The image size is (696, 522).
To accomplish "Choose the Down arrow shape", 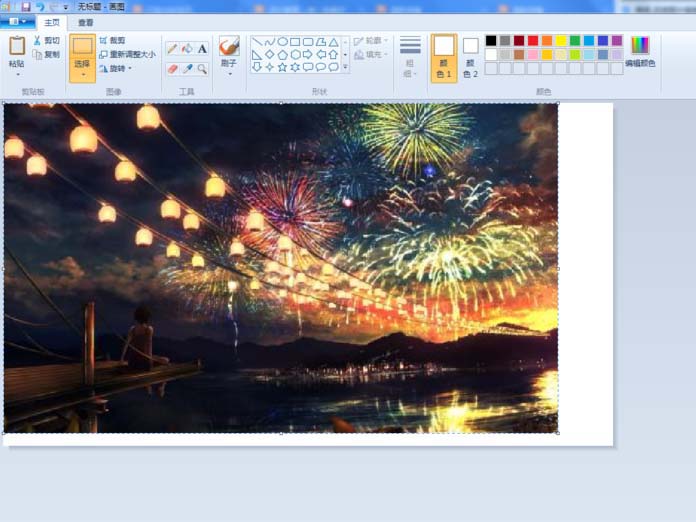I will coord(257,67).
